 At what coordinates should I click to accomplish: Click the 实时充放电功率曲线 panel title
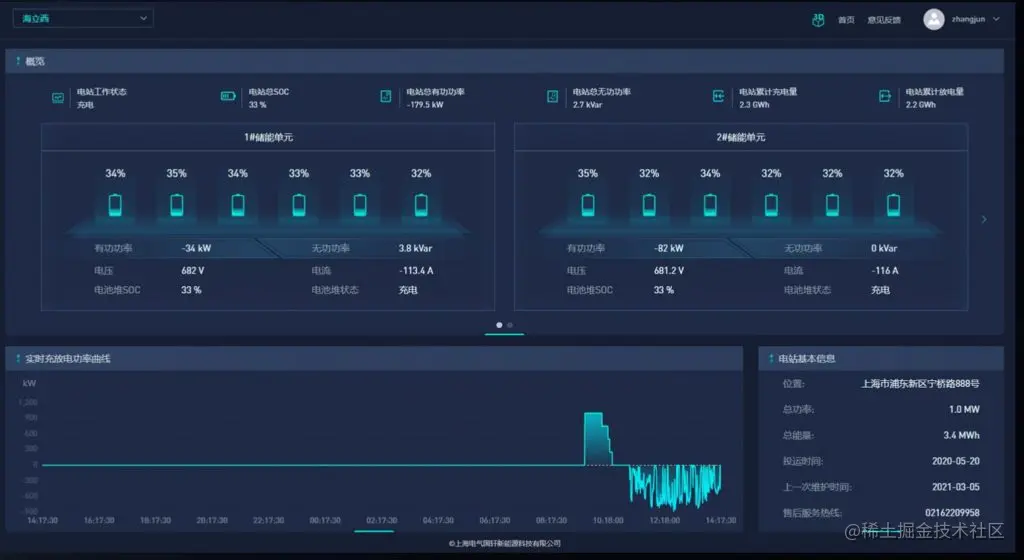[x=68, y=358]
